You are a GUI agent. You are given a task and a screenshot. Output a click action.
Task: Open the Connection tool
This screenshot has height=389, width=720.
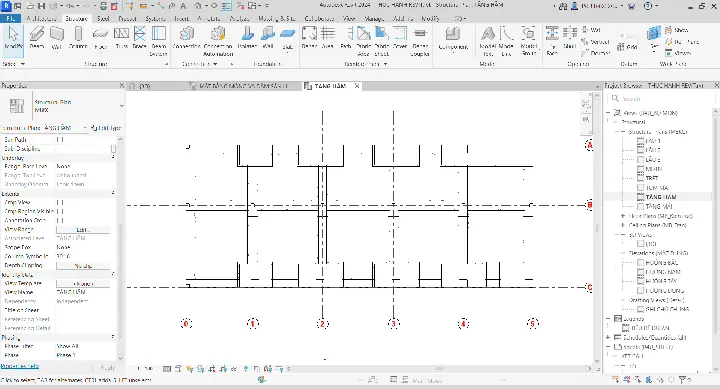click(186, 38)
